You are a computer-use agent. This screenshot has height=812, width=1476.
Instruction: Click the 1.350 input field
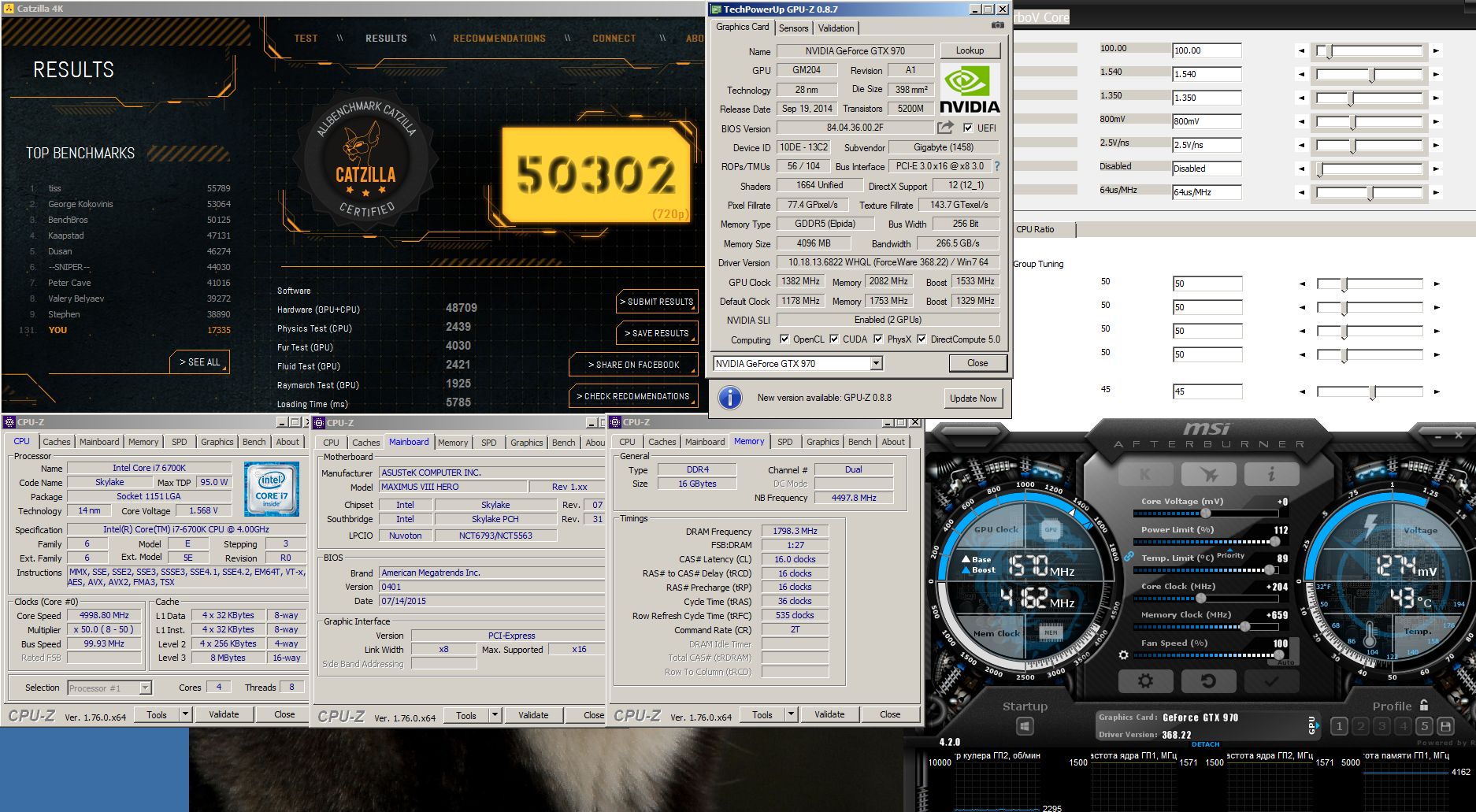click(x=1207, y=98)
